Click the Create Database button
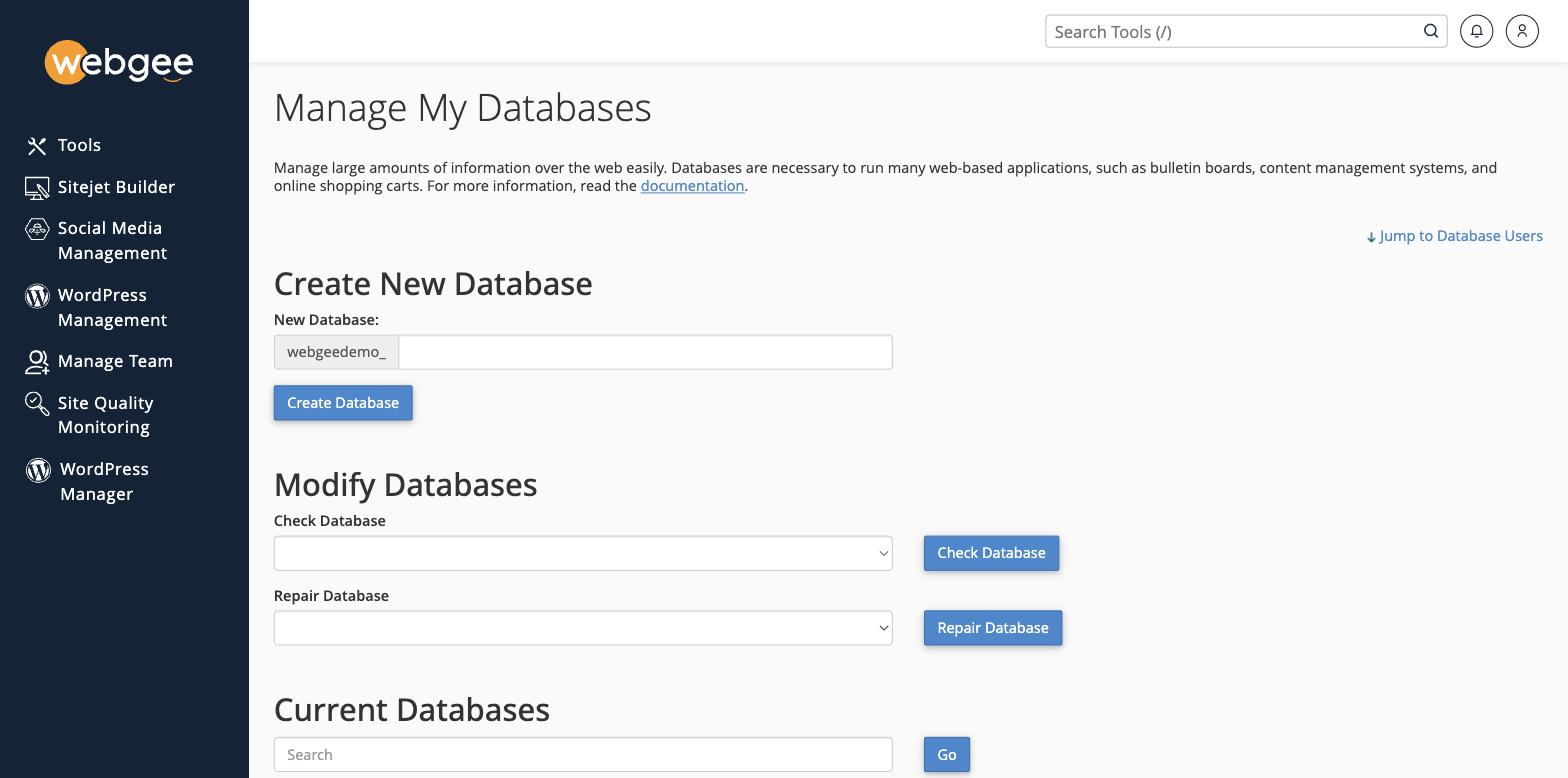1568x778 pixels. [343, 403]
